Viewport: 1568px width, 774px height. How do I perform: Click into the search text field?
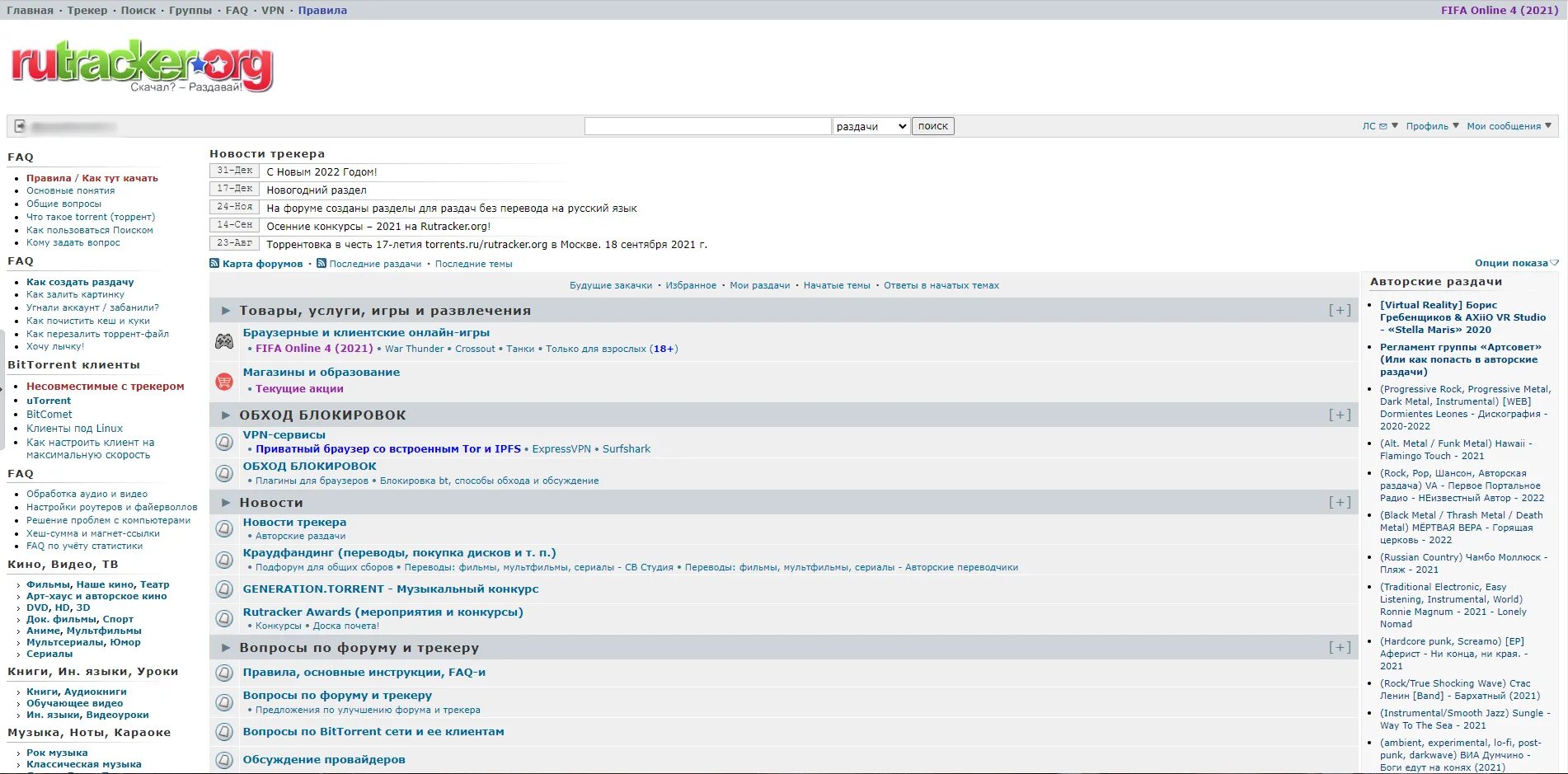tap(708, 126)
